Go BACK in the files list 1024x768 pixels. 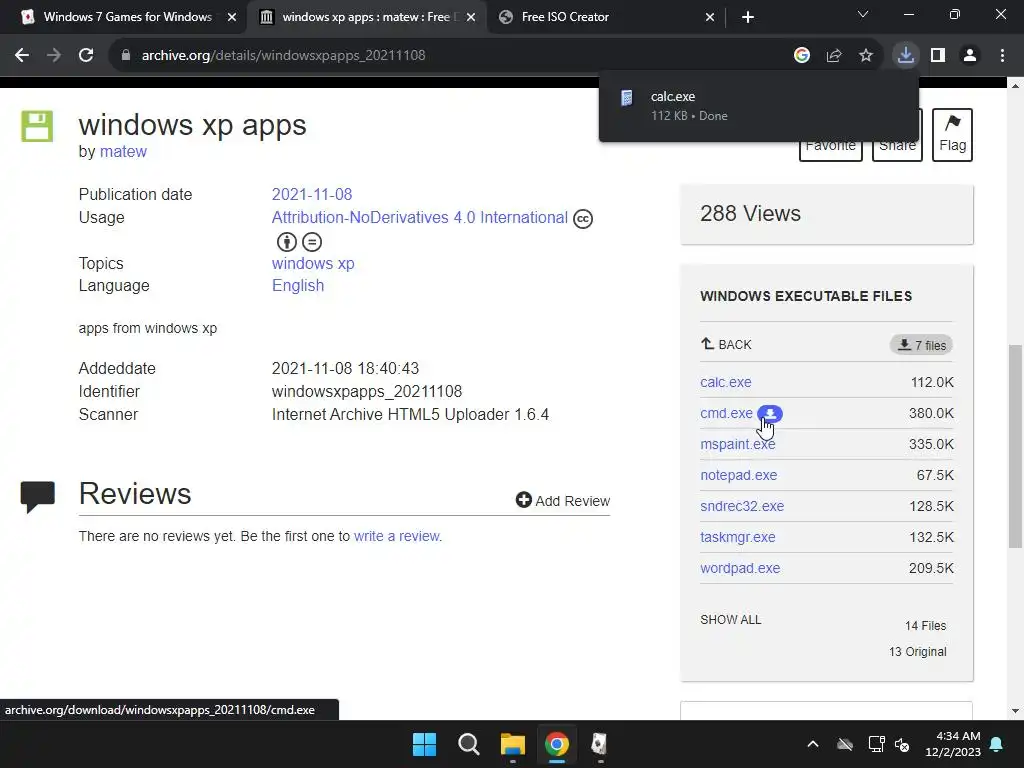(726, 344)
